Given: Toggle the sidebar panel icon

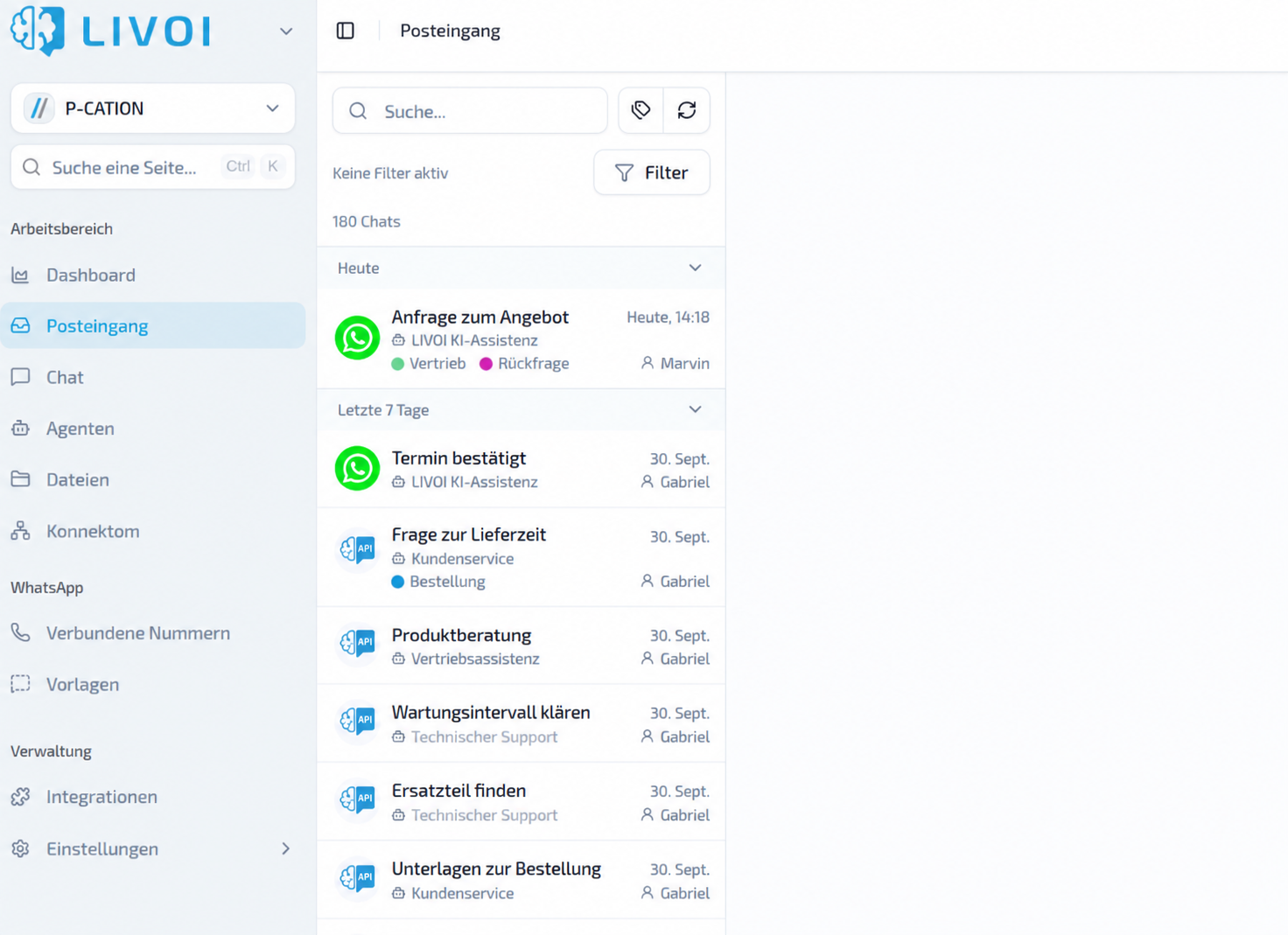Looking at the screenshot, I should click(x=346, y=31).
